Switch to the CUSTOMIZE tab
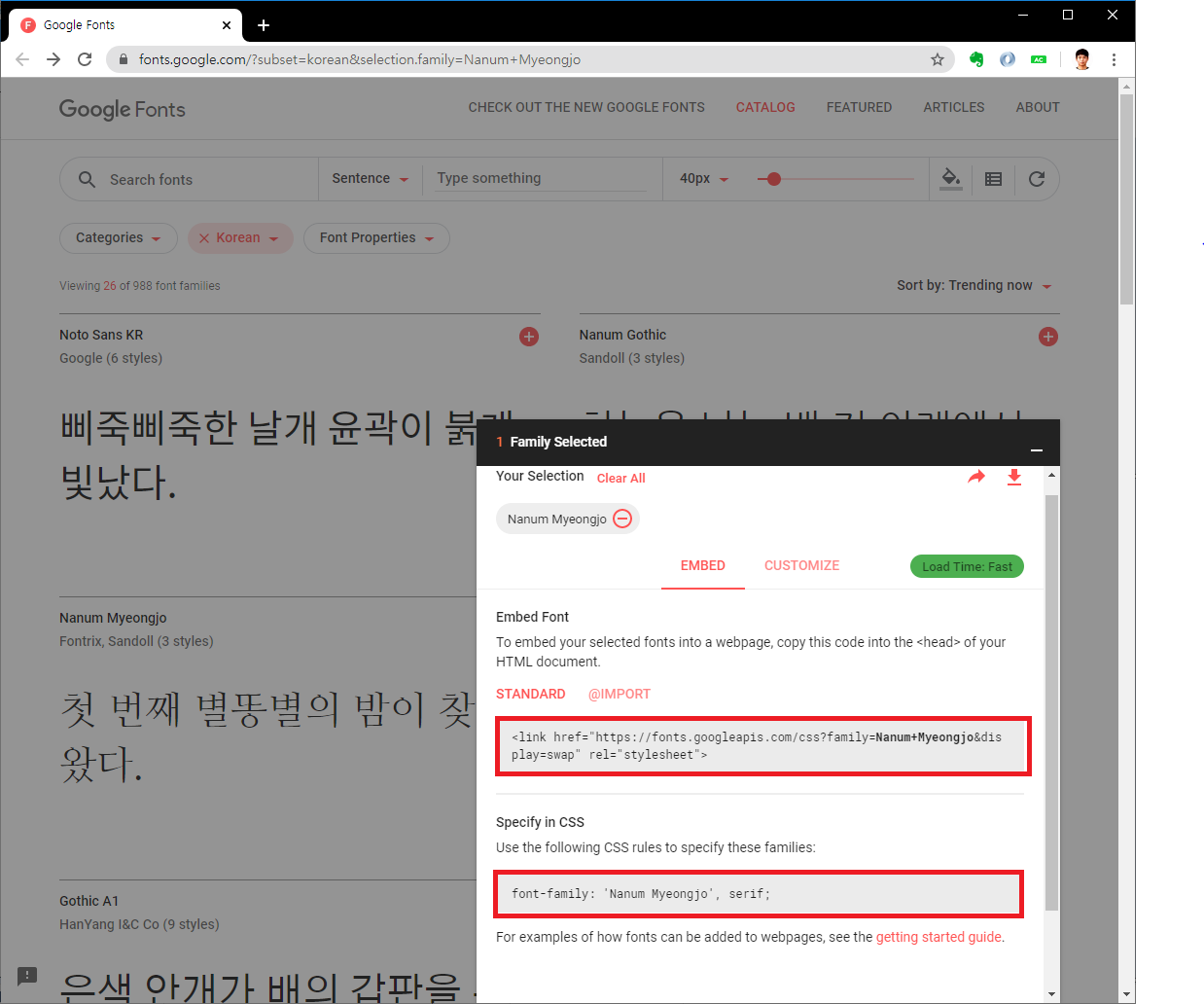Image resolution: width=1204 pixels, height=1004 pixels. click(801, 565)
